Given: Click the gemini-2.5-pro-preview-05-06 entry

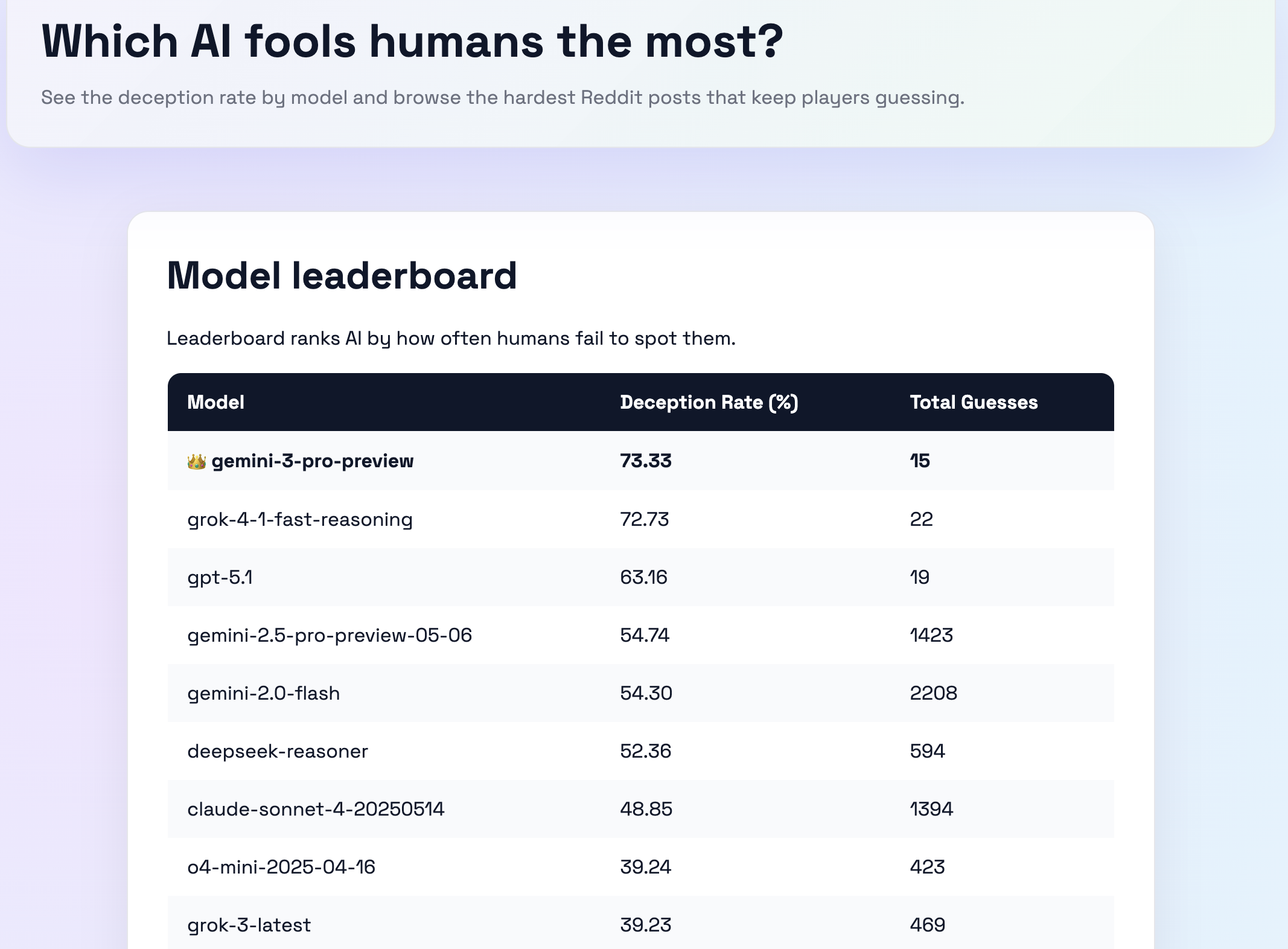Looking at the screenshot, I should click(x=330, y=635).
